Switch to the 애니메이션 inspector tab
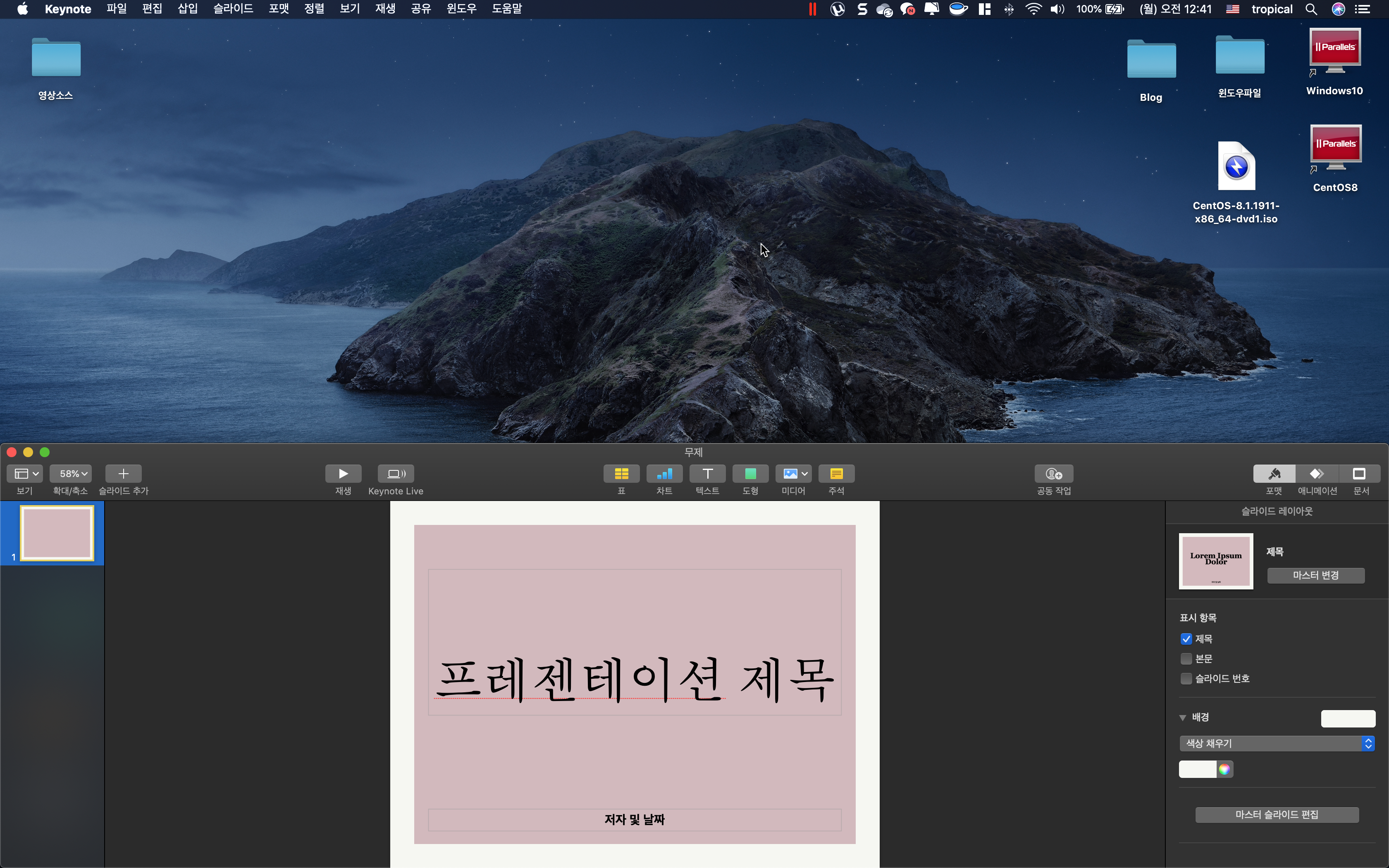Image resolution: width=1389 pixels, height=868 pixels. click(1317, 474)
